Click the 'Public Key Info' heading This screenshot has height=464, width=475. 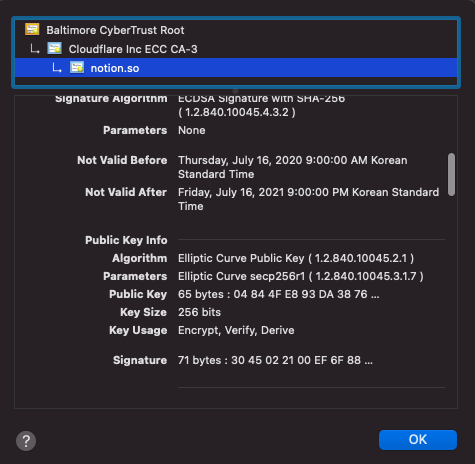coord(126,240)
